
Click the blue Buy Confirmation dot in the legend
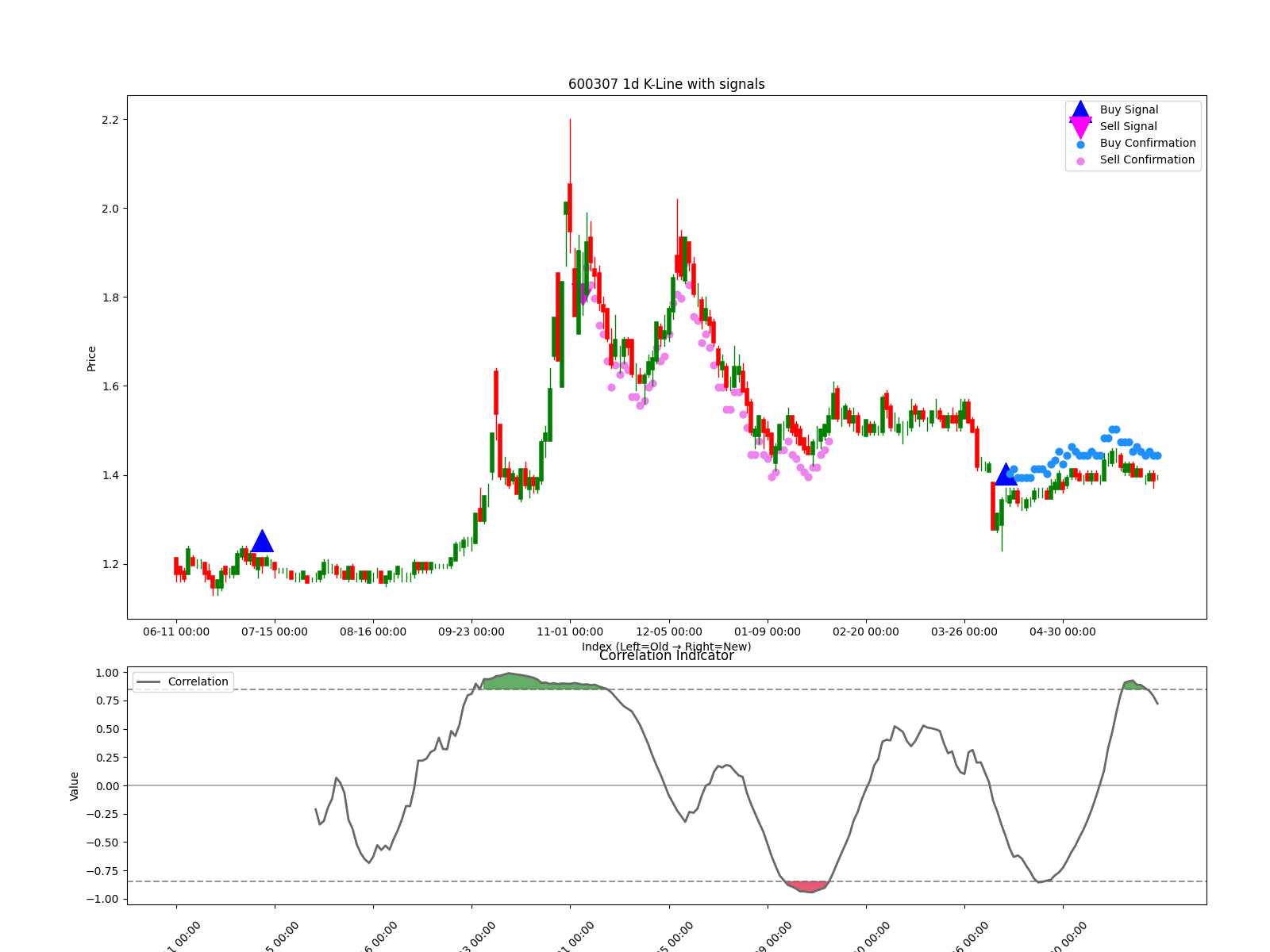pyautogui.click(x=1080, y=144)
